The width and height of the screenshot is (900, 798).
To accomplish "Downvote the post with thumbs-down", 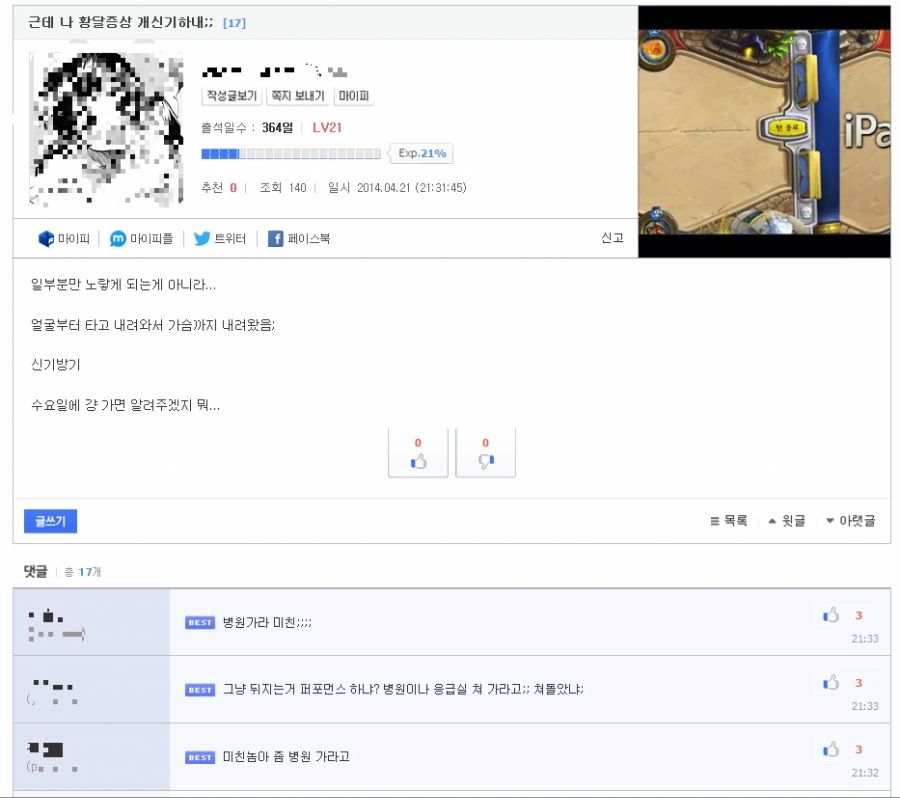I will coord(486,453).
